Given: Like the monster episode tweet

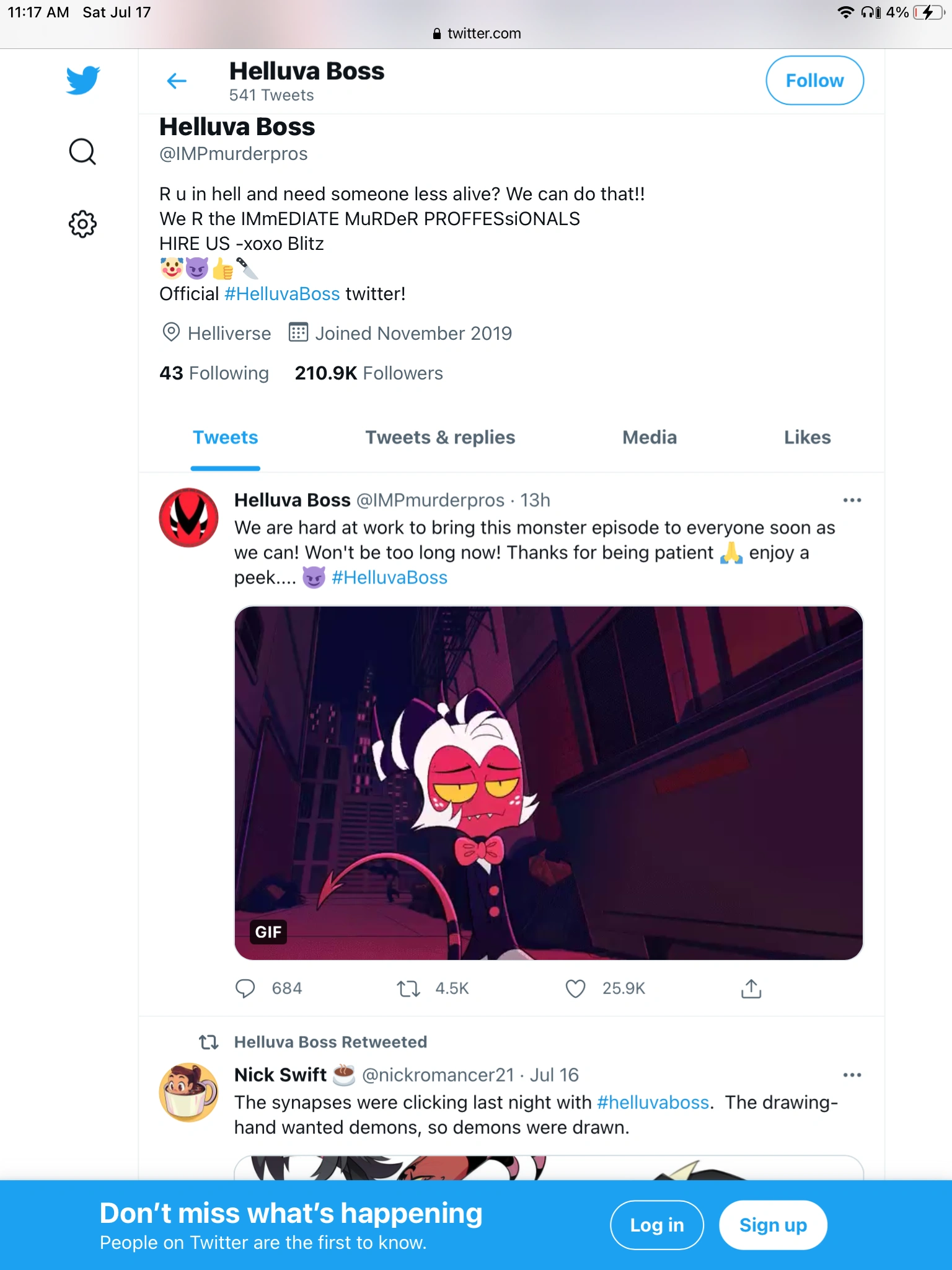Looking at the screenshot, I should 575,988.
